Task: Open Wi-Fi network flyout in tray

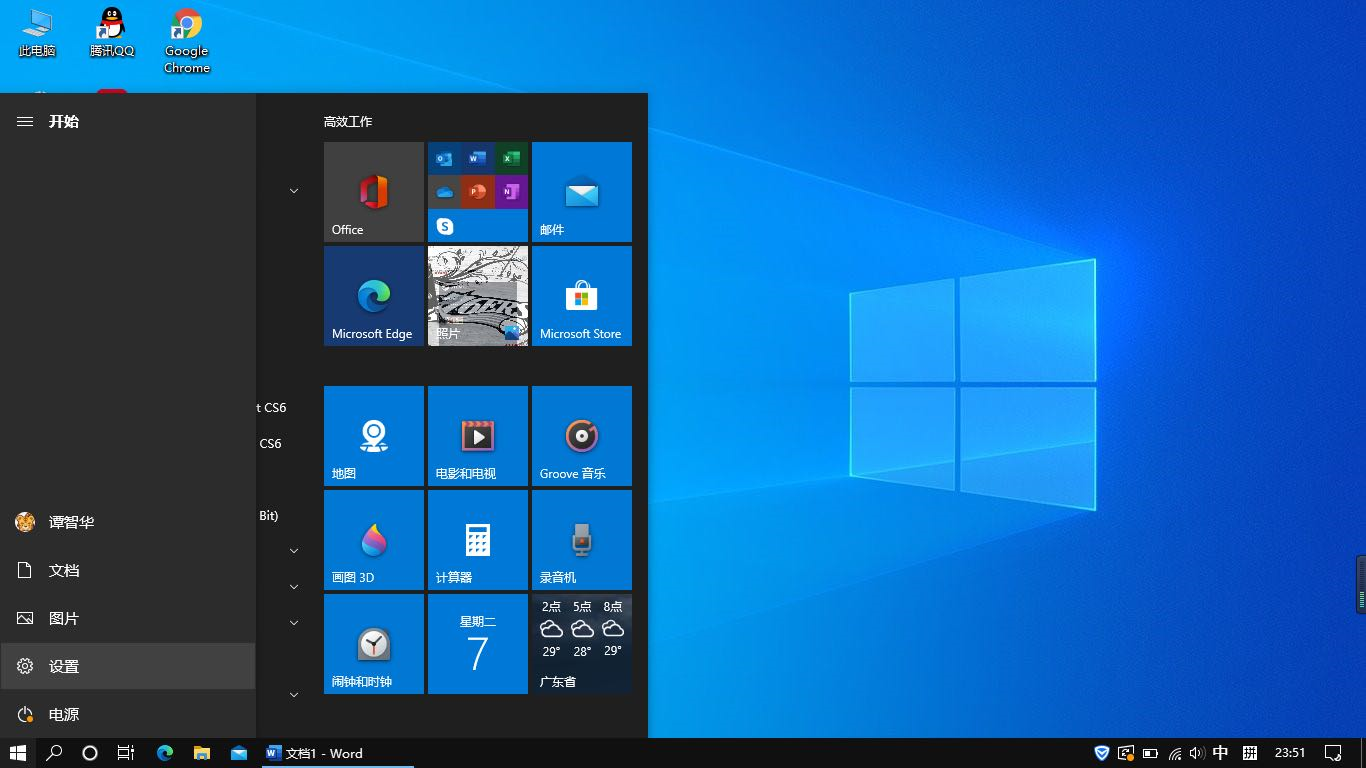Action: click(x=1175, y=753)
